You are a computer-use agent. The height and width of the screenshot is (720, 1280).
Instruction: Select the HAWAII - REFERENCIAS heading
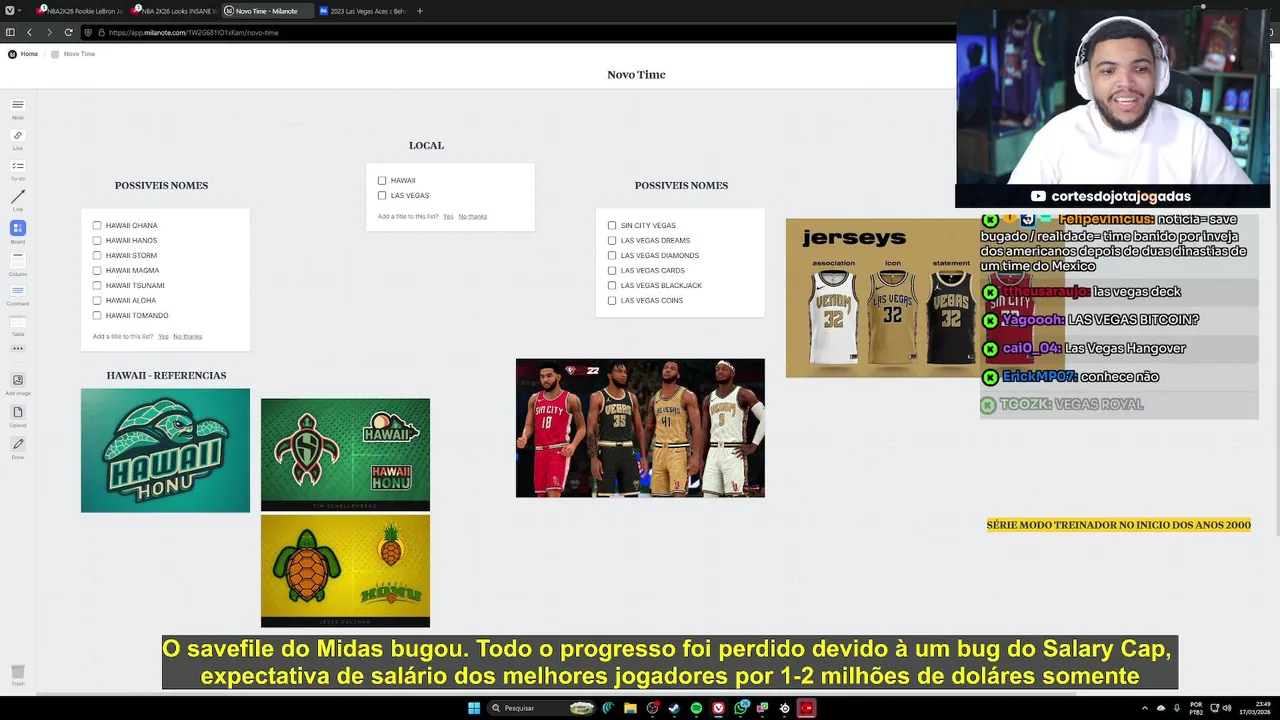[x=166, y=376]
